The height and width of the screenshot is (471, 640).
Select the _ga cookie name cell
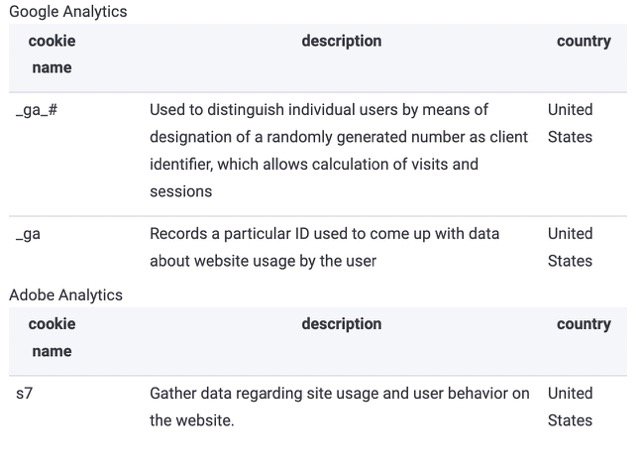(28, 234)
